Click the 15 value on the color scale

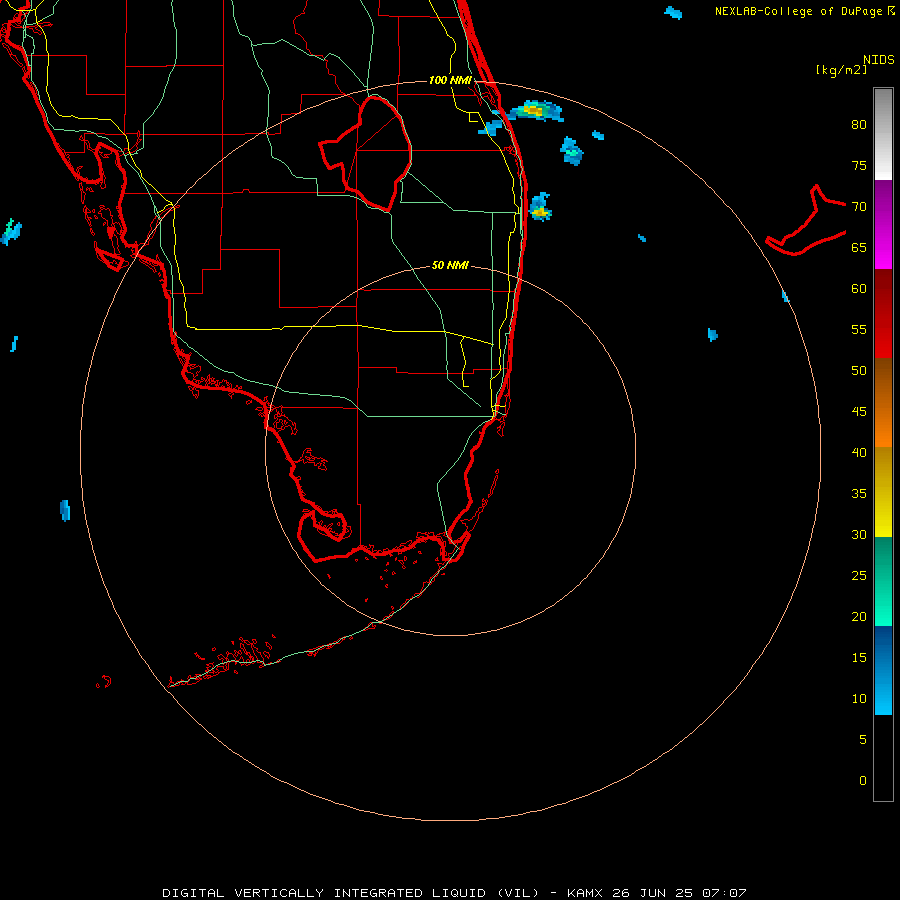point(859,658)
